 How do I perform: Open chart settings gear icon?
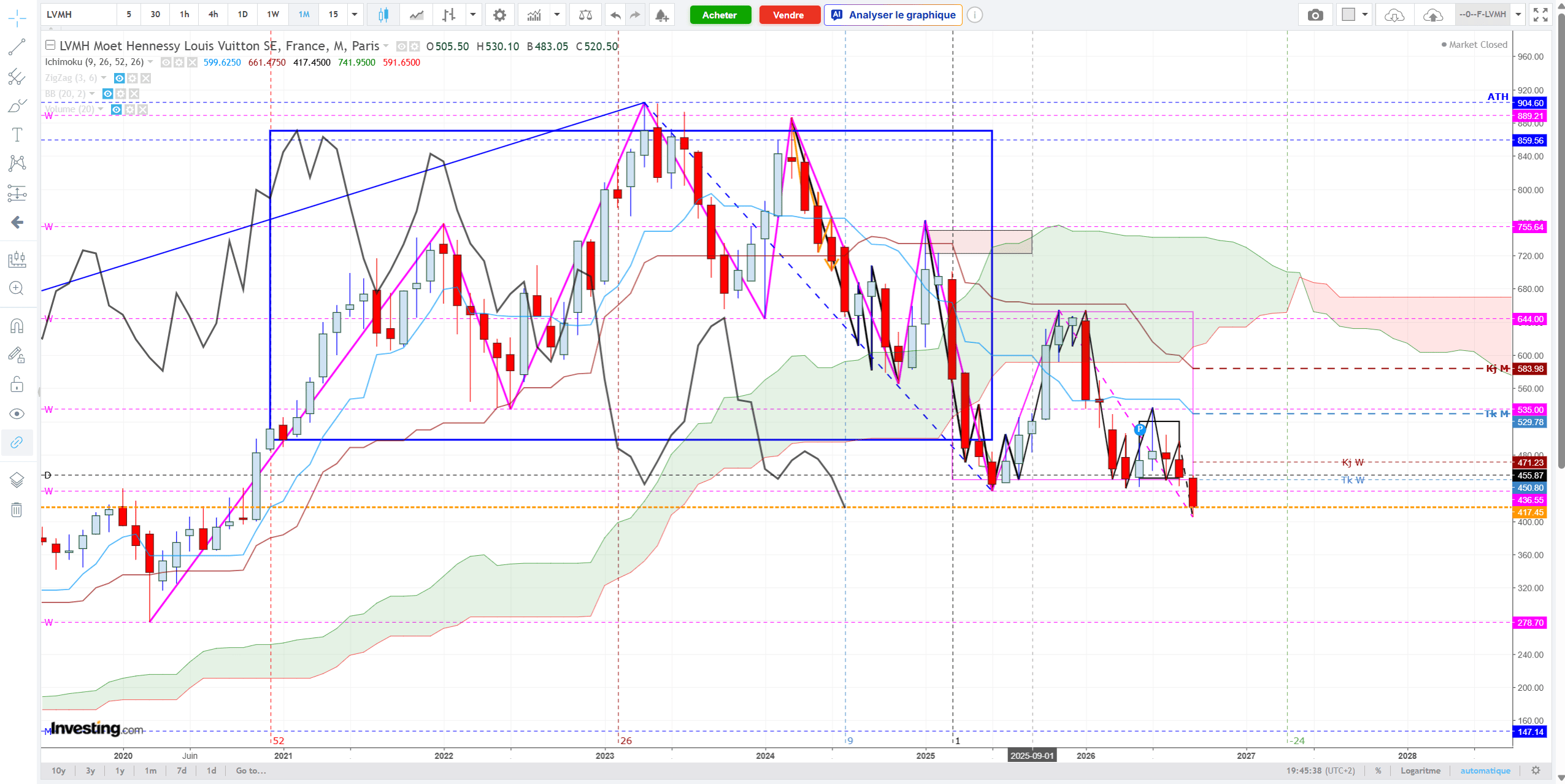click(x=499, y=15)
